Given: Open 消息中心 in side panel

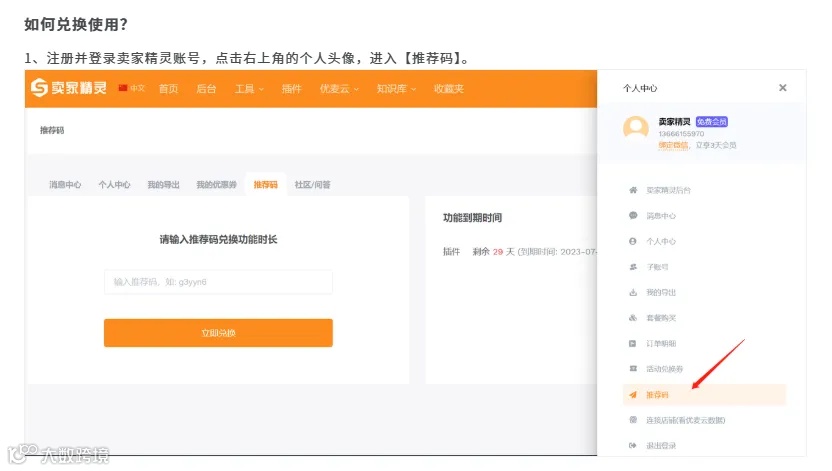Looking at the screenshot, I should 661,215.
